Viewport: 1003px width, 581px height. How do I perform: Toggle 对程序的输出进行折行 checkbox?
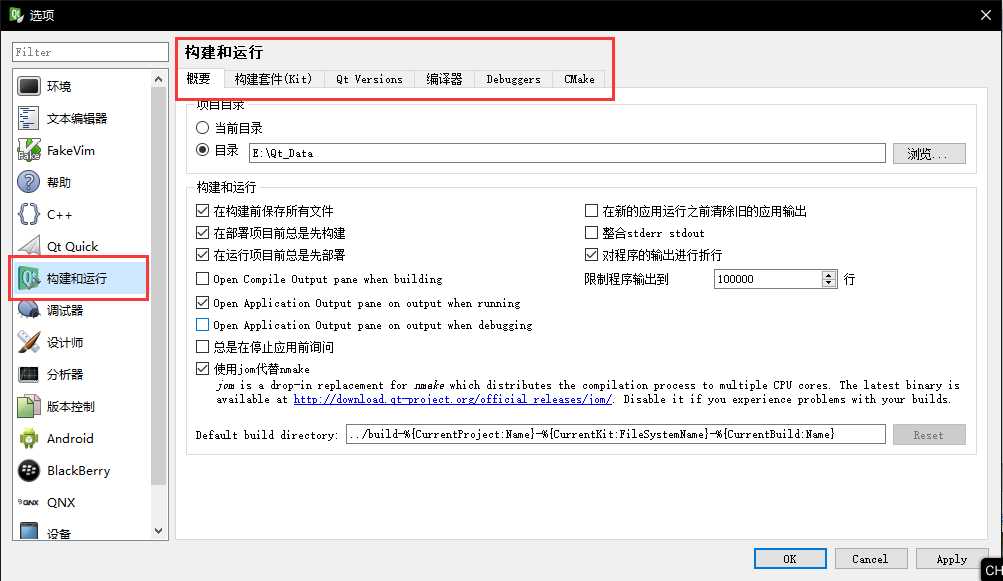(x=591, y=255)
